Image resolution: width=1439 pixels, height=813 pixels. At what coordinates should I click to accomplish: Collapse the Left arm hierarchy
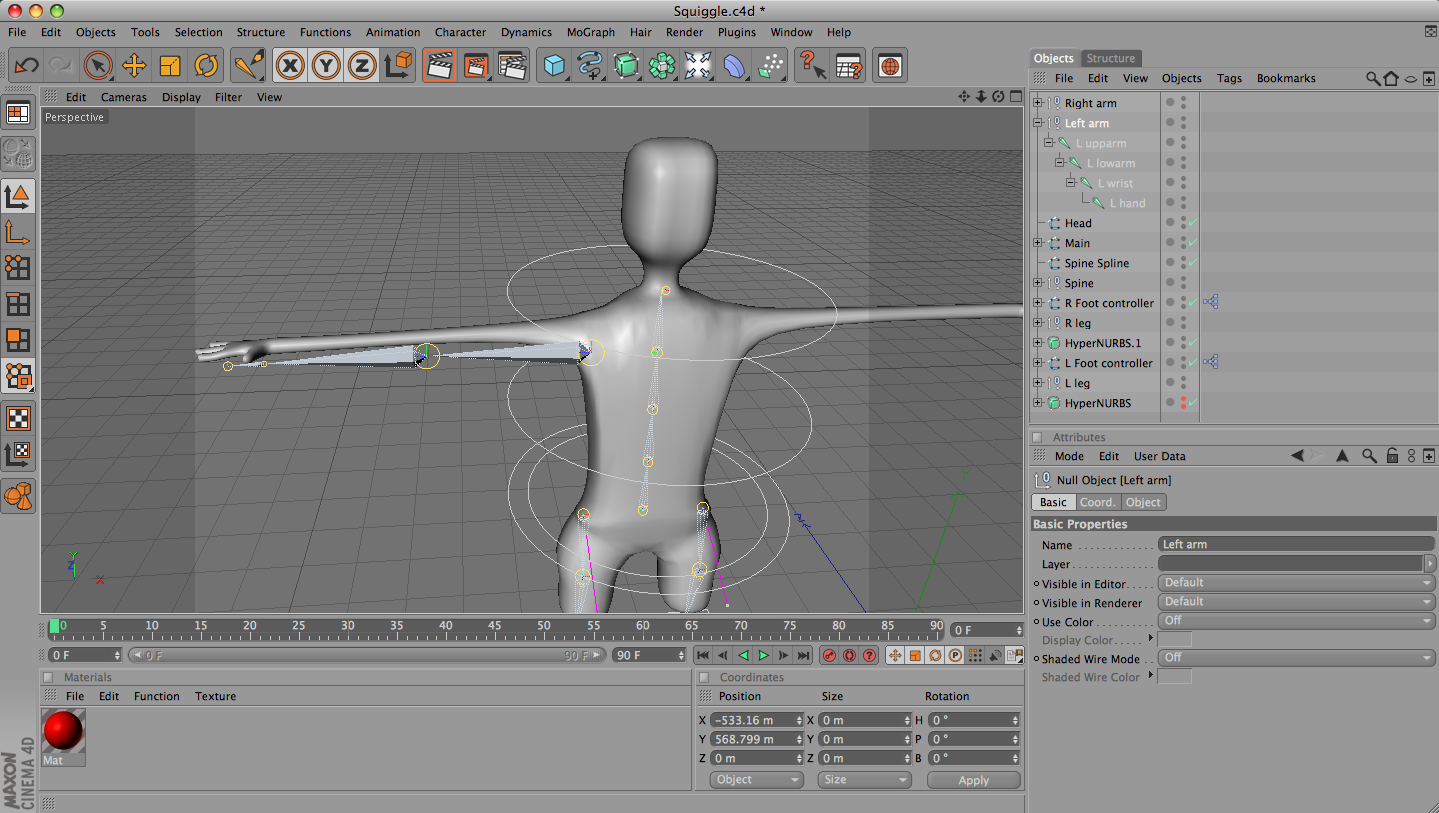[1037, 122]
